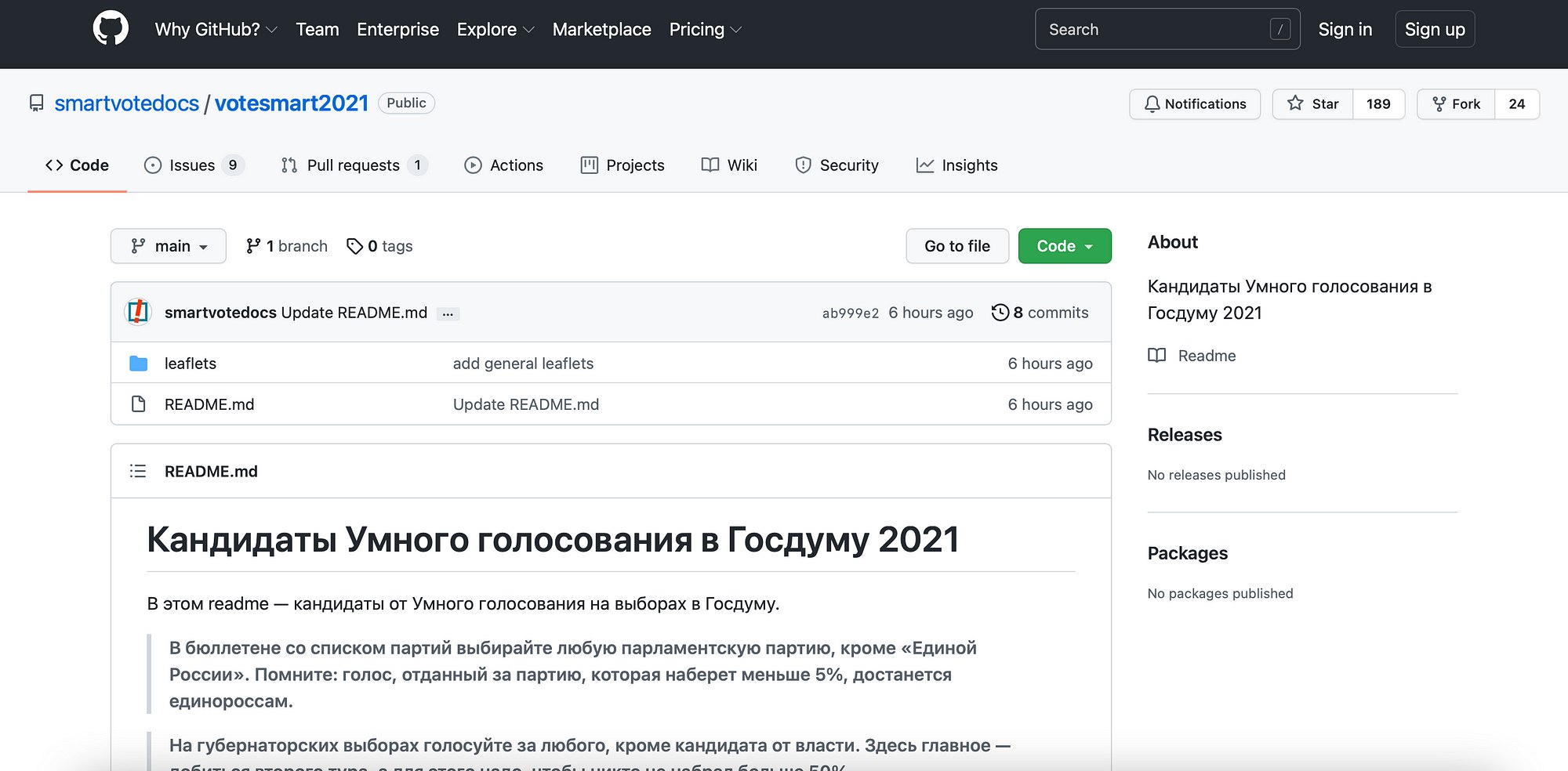Open commit ab999e2 hash link
This screenshot has width=1568, height=771.
click(851, 313)
